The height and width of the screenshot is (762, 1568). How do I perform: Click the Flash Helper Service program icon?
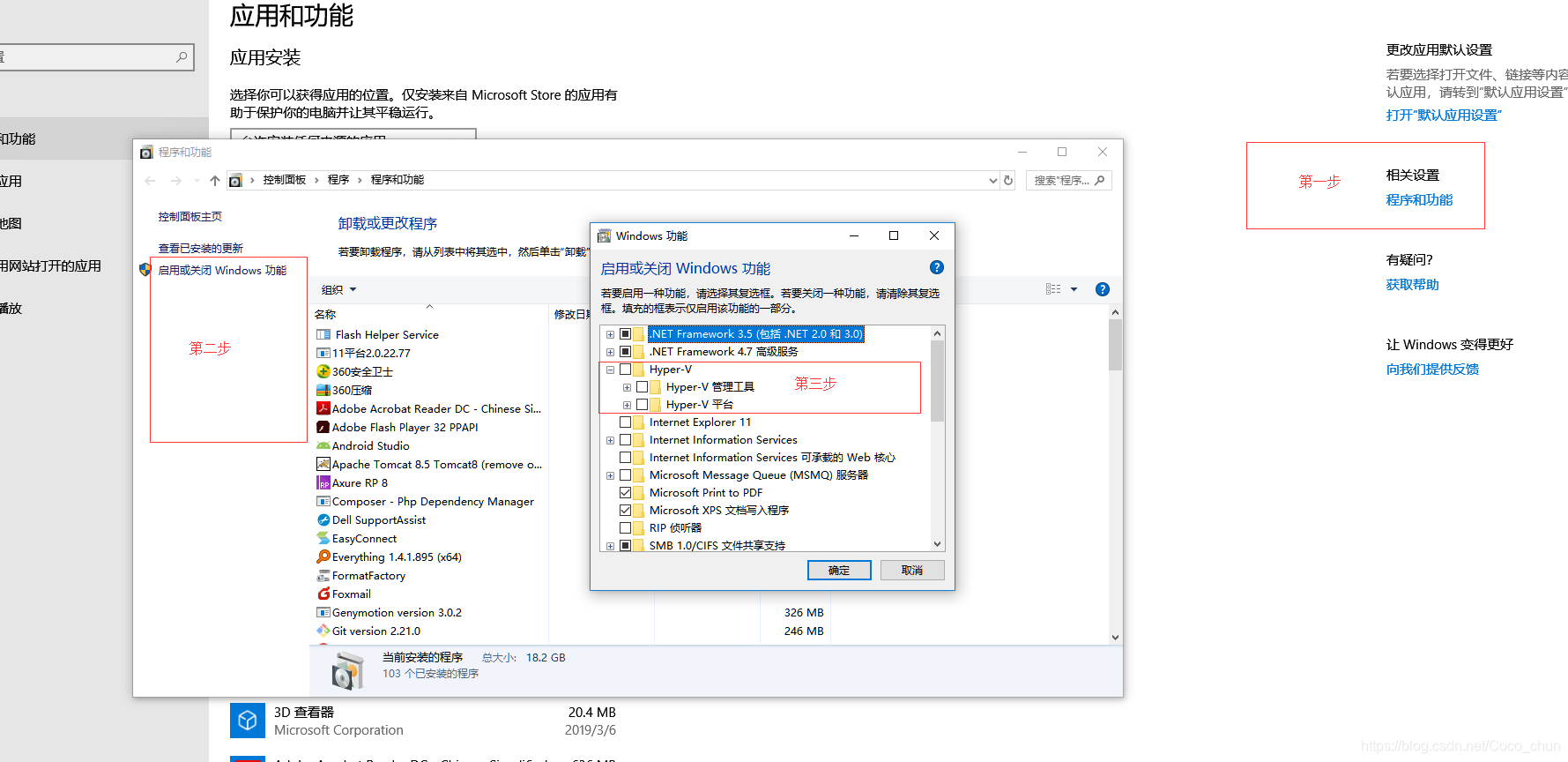[x=323, y=334]
